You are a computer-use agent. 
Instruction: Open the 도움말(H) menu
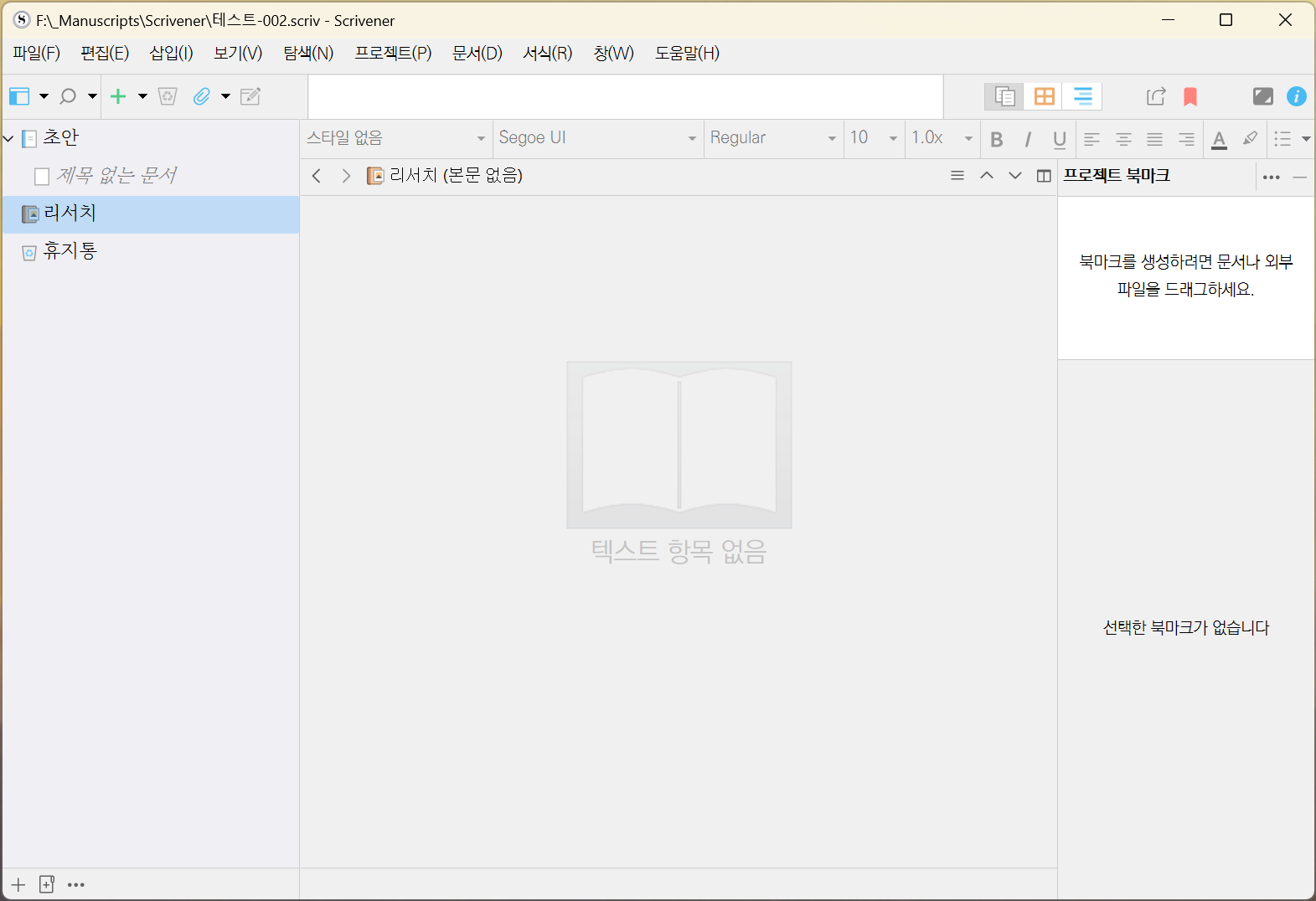coord(687,54)
